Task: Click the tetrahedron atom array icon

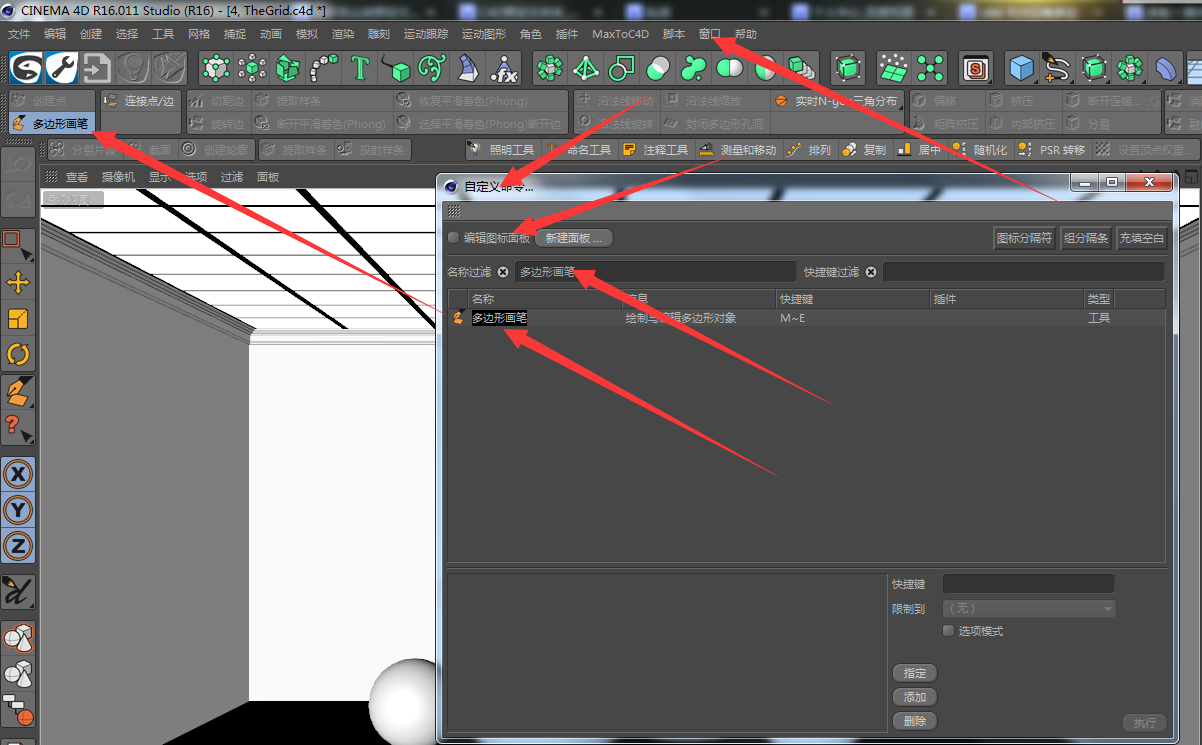Action: [x=585, y=68]
